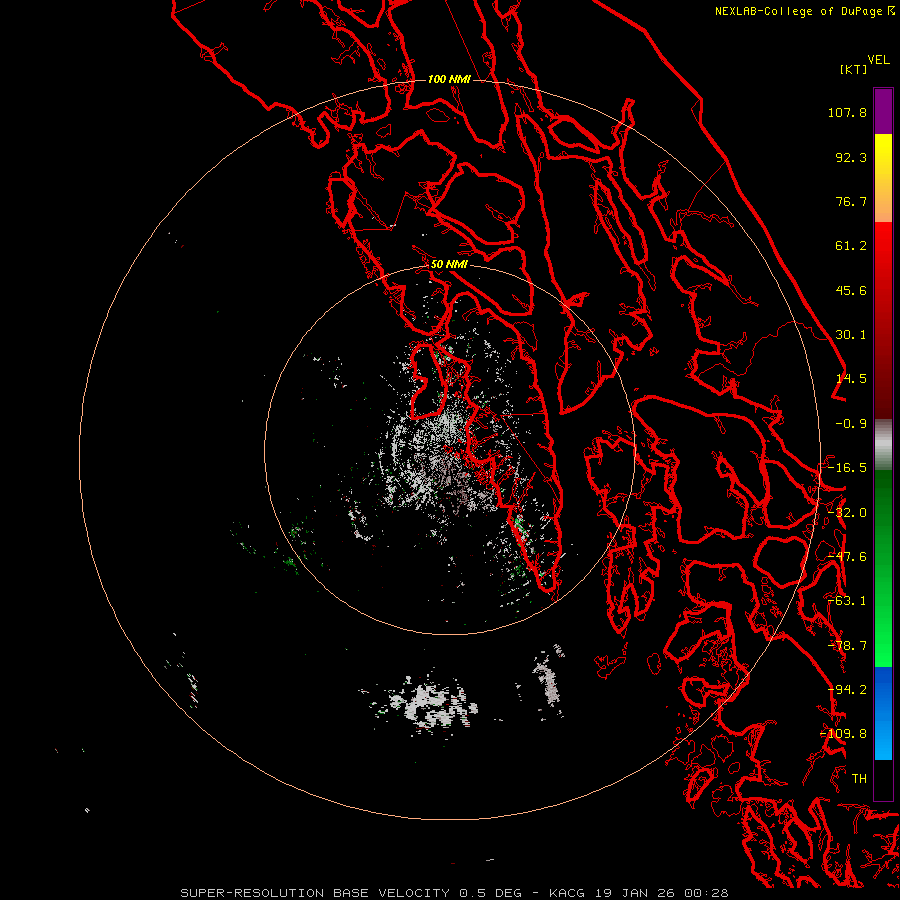Select the -0.9 scale value
The image size is (900, 900).
(851, 424)
